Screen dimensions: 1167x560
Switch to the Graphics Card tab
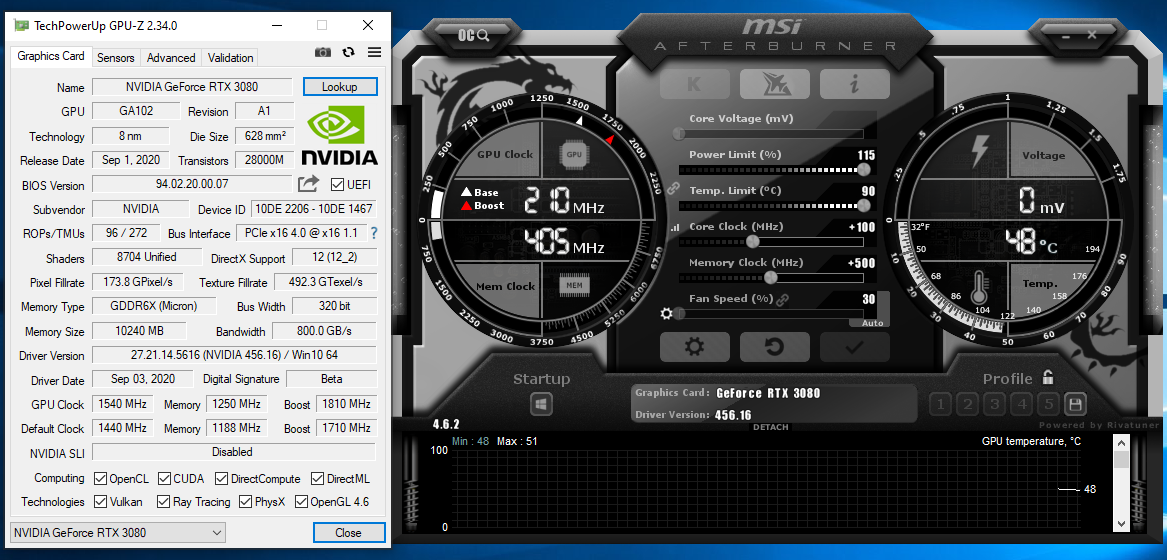point(51,57)
